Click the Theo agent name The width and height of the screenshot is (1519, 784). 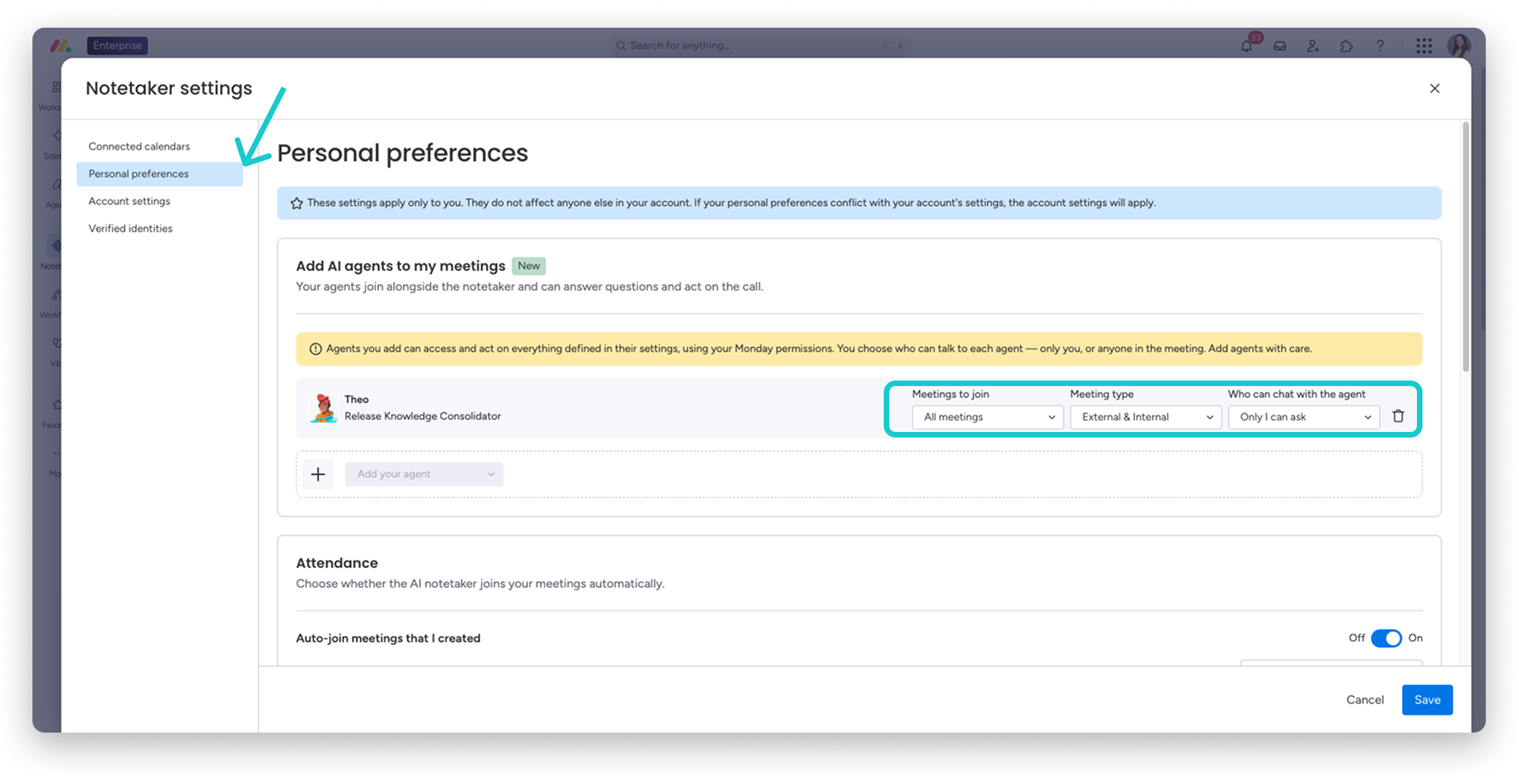(x=357, y=400)
